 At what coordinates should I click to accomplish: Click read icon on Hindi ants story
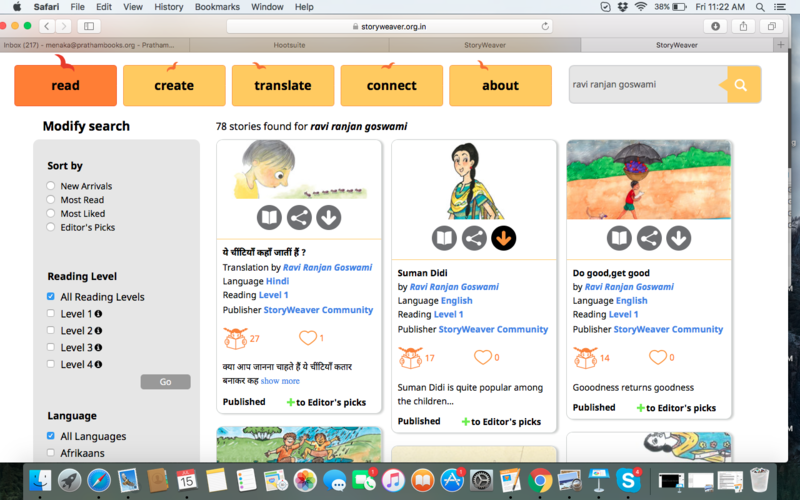pyautogui.click(x=269, y=217)
